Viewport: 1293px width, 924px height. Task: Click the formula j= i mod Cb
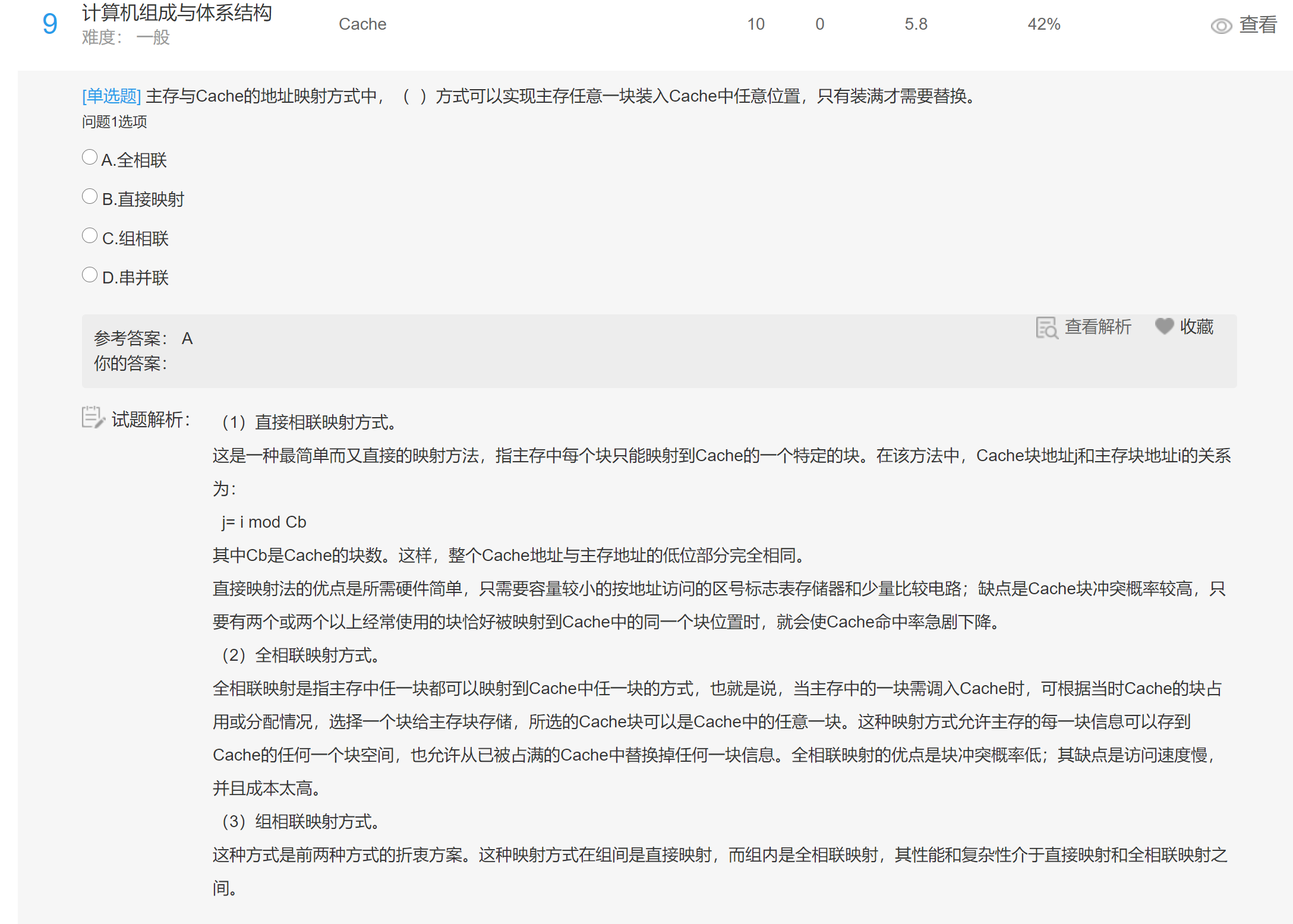pos(264,522)
